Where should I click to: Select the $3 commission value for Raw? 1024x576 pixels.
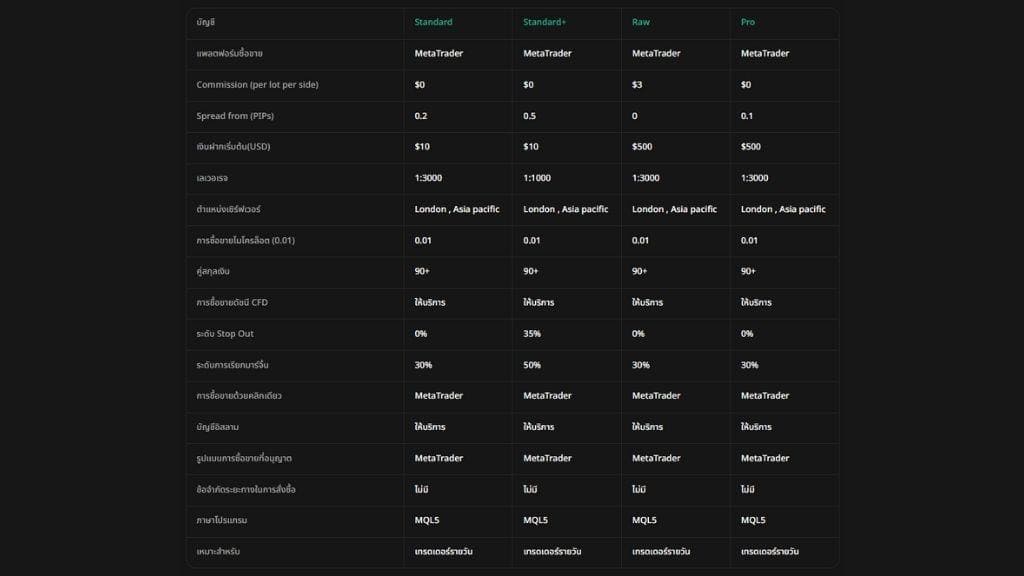[637, 85]
